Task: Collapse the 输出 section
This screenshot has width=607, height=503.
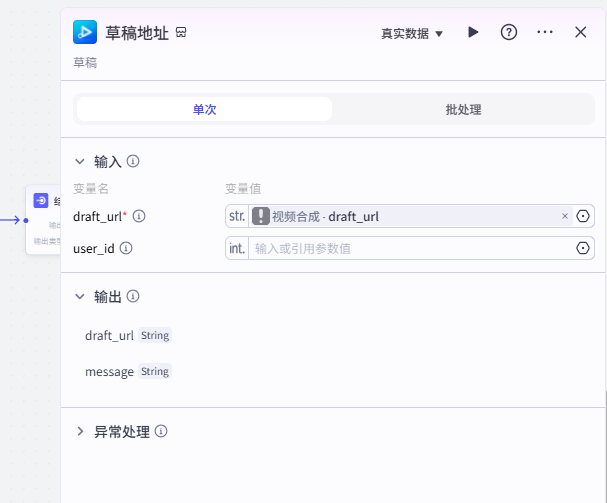Action: click(80, 297)
